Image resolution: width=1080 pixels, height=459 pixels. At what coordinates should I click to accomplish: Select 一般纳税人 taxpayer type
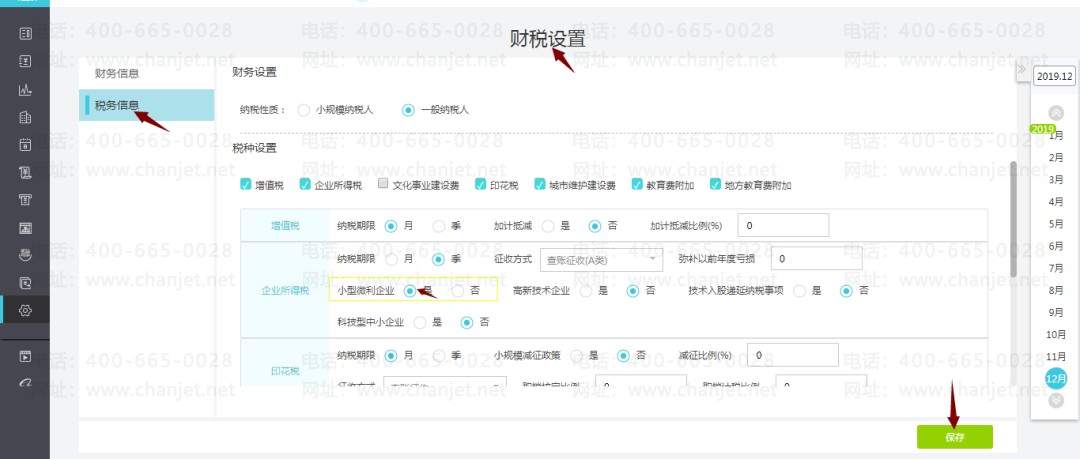tap(408, 110)
